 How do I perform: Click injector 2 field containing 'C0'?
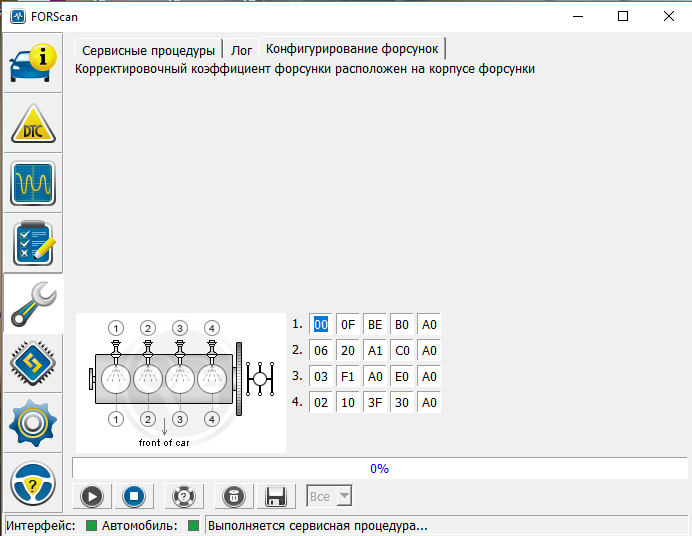coord(402,351)
